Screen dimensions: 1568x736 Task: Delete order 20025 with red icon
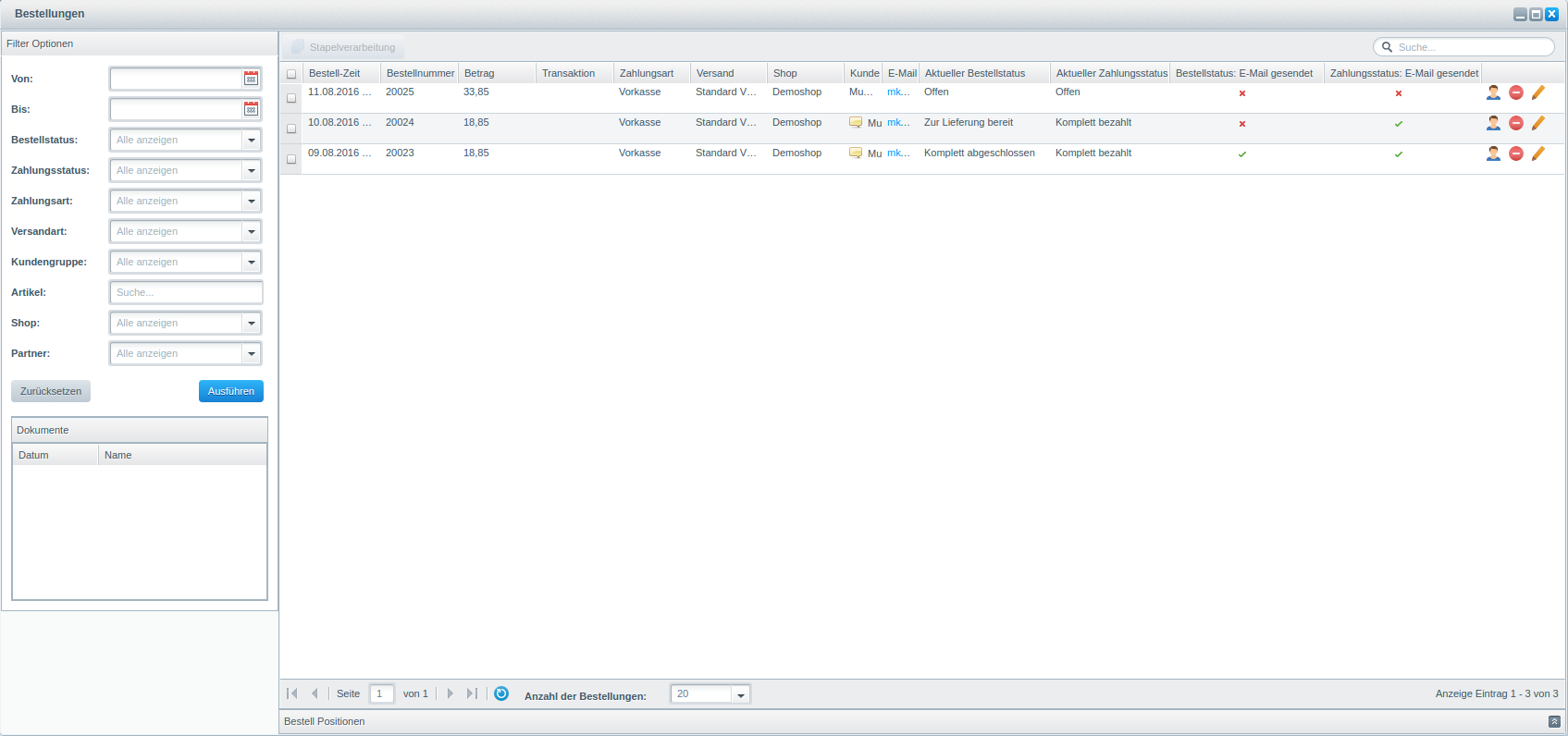1516,92
